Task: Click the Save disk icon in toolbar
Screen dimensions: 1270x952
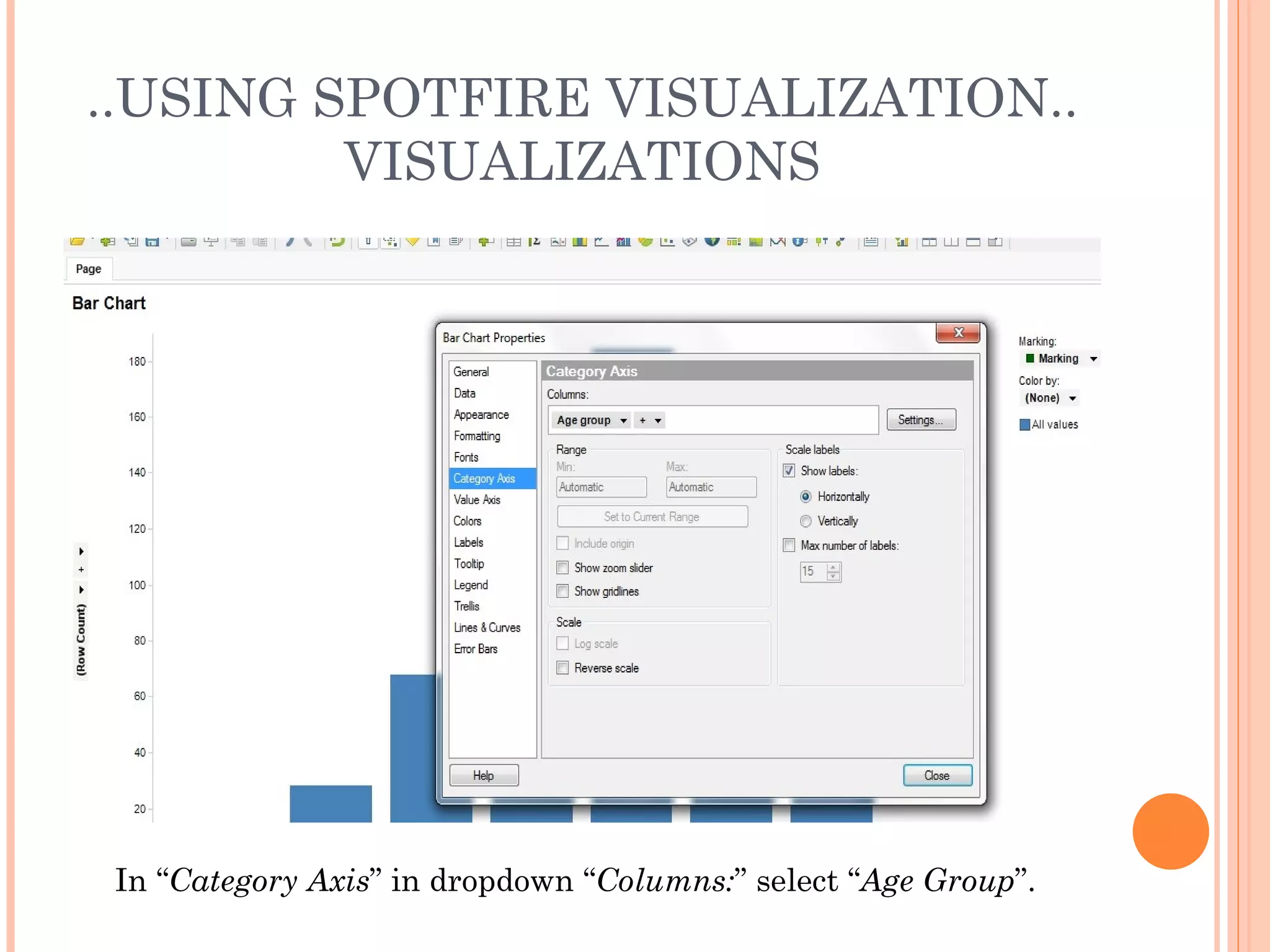Action: [x=153, y=241]
